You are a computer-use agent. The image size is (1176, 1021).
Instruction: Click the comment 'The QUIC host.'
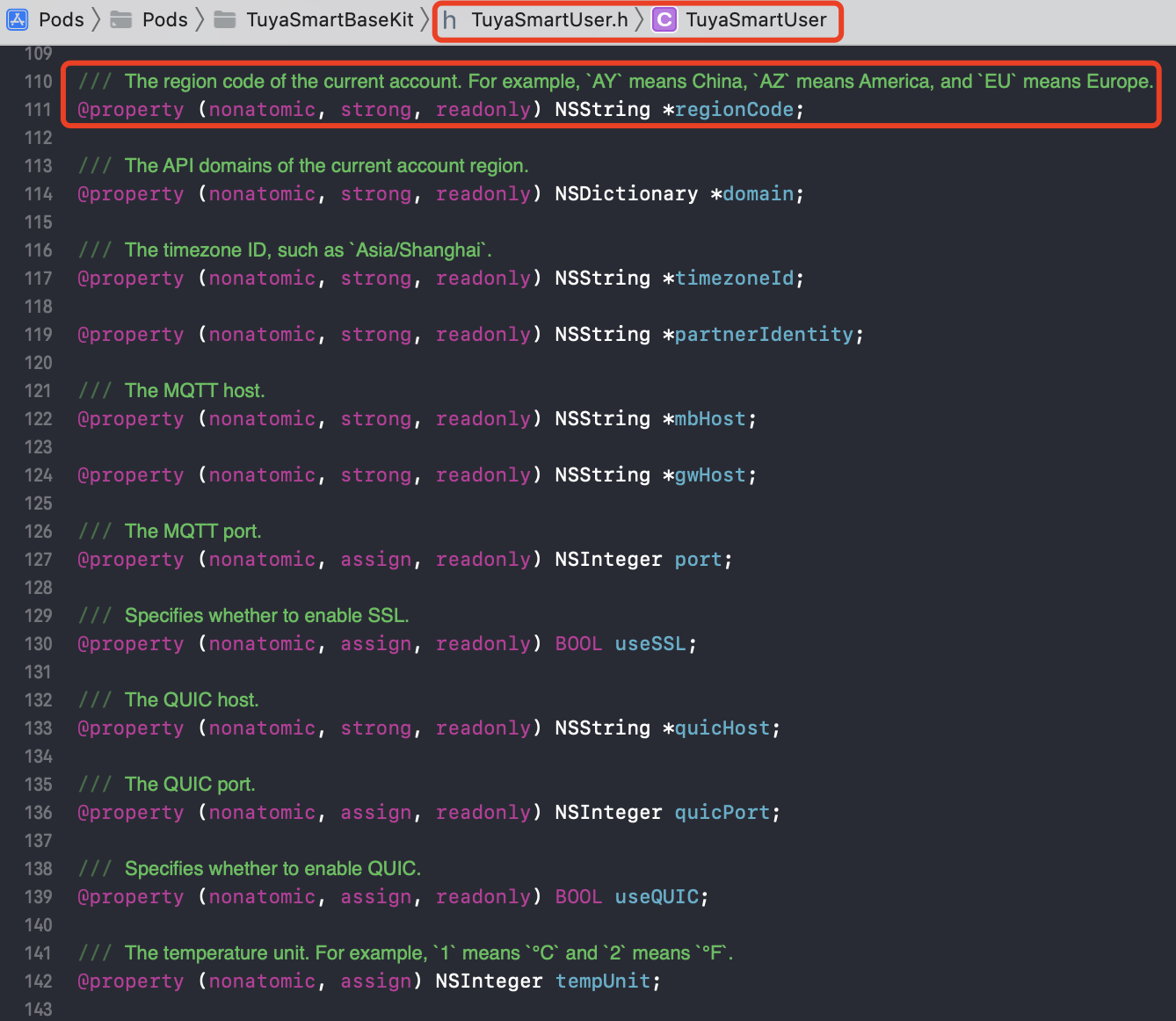(x=192, y=699)
